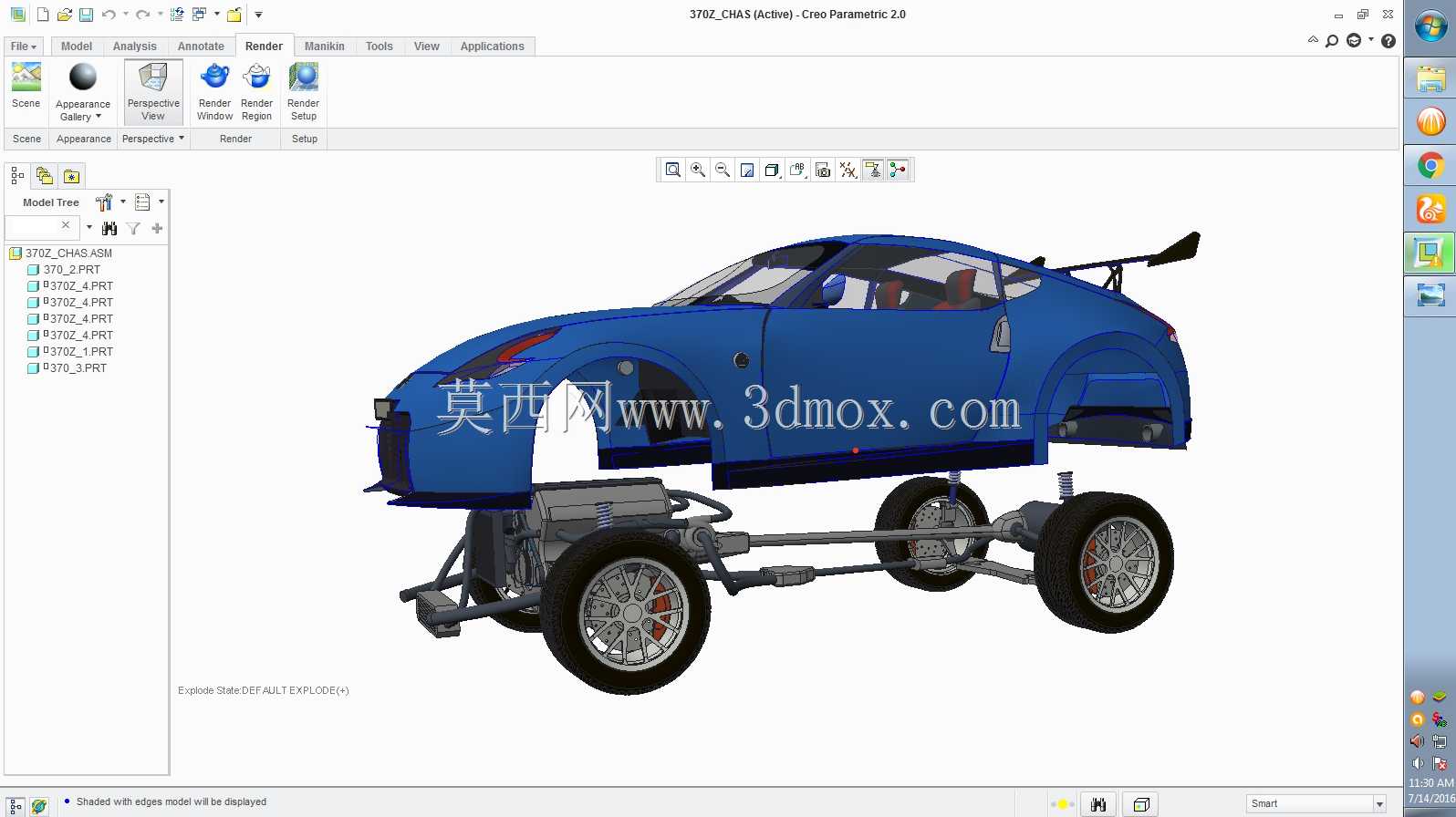Open the Annotate ribbon tab
Viewport: 1456px width, 817px height.
coord(201,47)
